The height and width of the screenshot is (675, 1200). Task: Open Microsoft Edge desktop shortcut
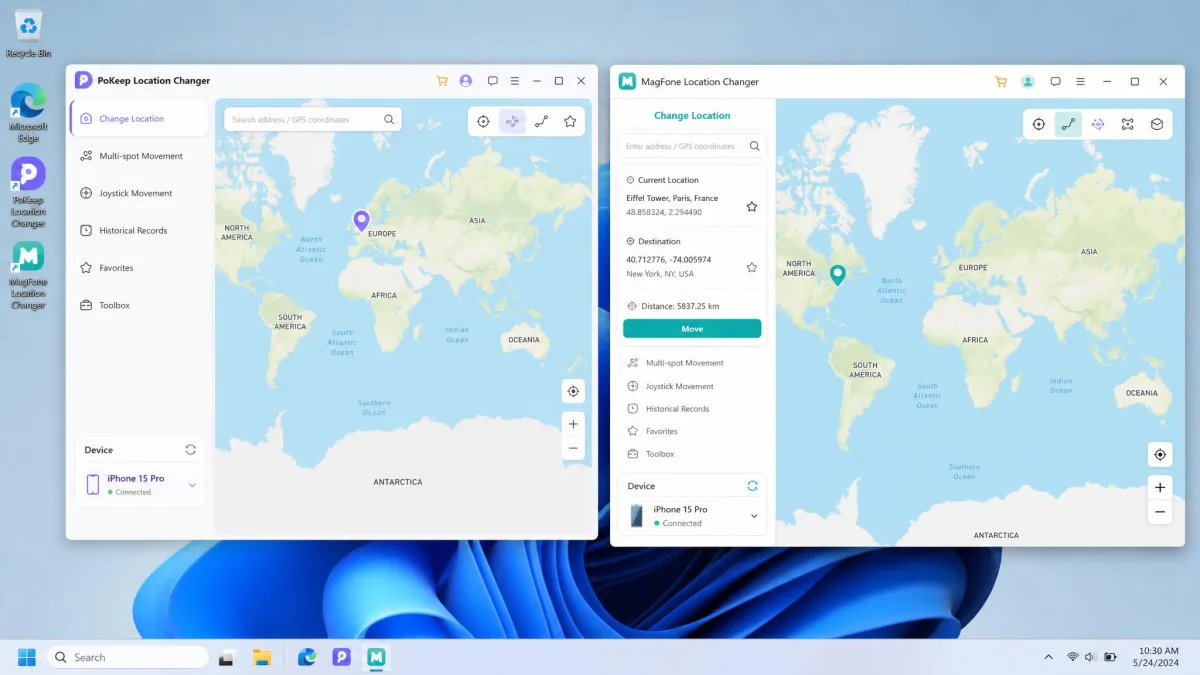28,112
